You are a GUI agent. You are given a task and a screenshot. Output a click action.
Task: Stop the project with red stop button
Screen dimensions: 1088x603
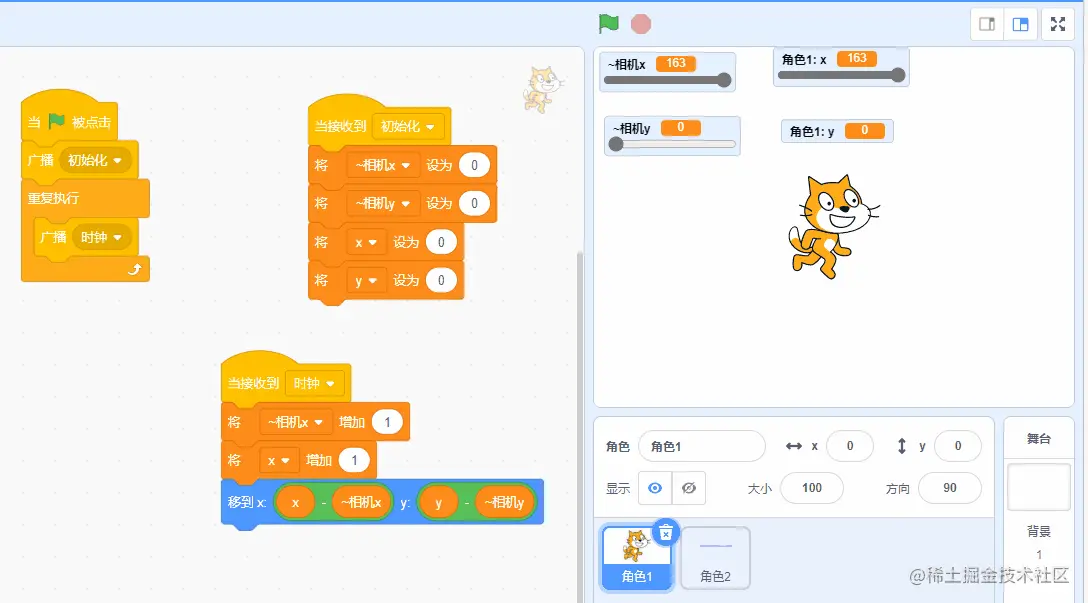tap(640, 24)
